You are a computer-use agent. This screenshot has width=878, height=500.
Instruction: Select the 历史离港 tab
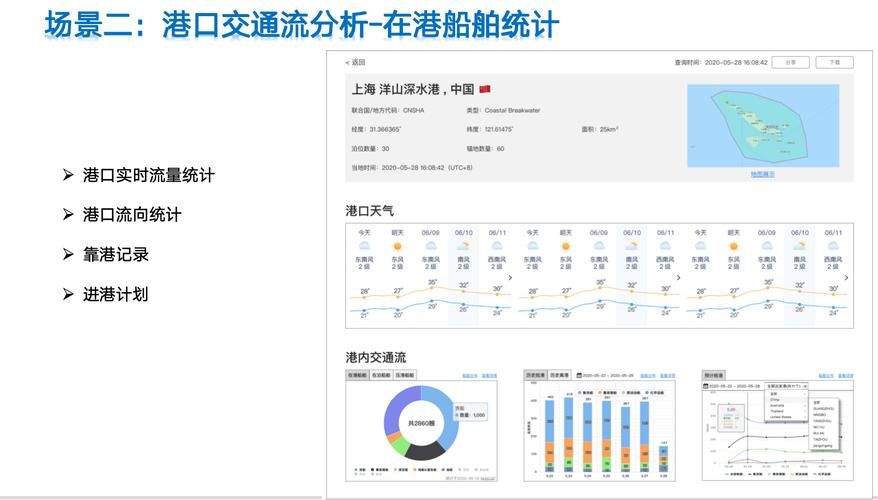coord(559,375)
